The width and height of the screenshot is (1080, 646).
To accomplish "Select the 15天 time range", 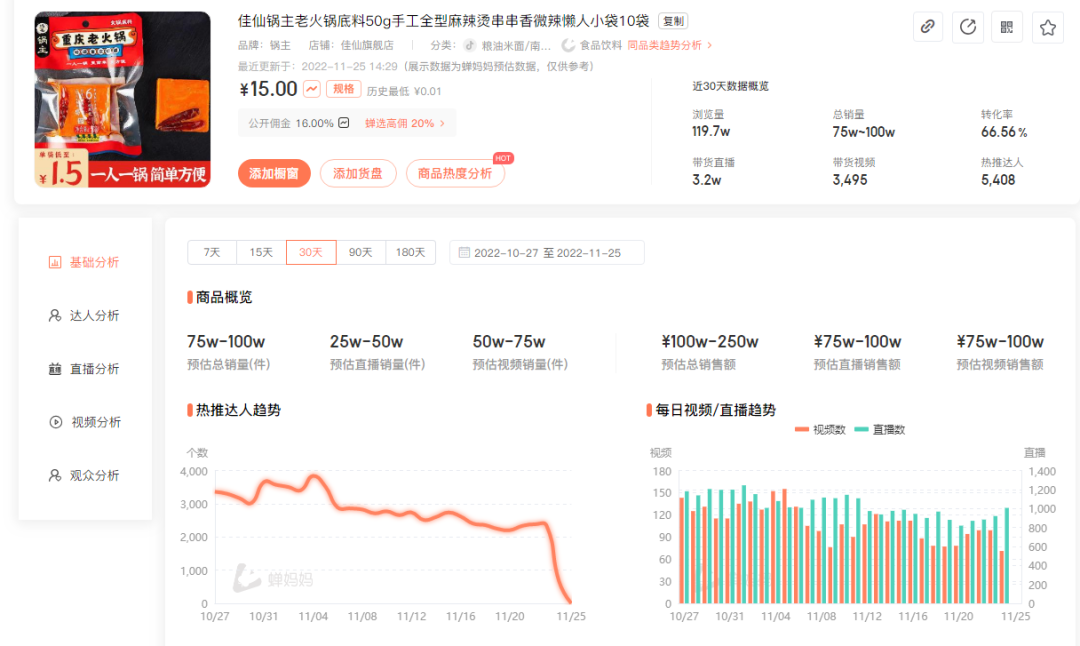I will (x=261, y=252).
